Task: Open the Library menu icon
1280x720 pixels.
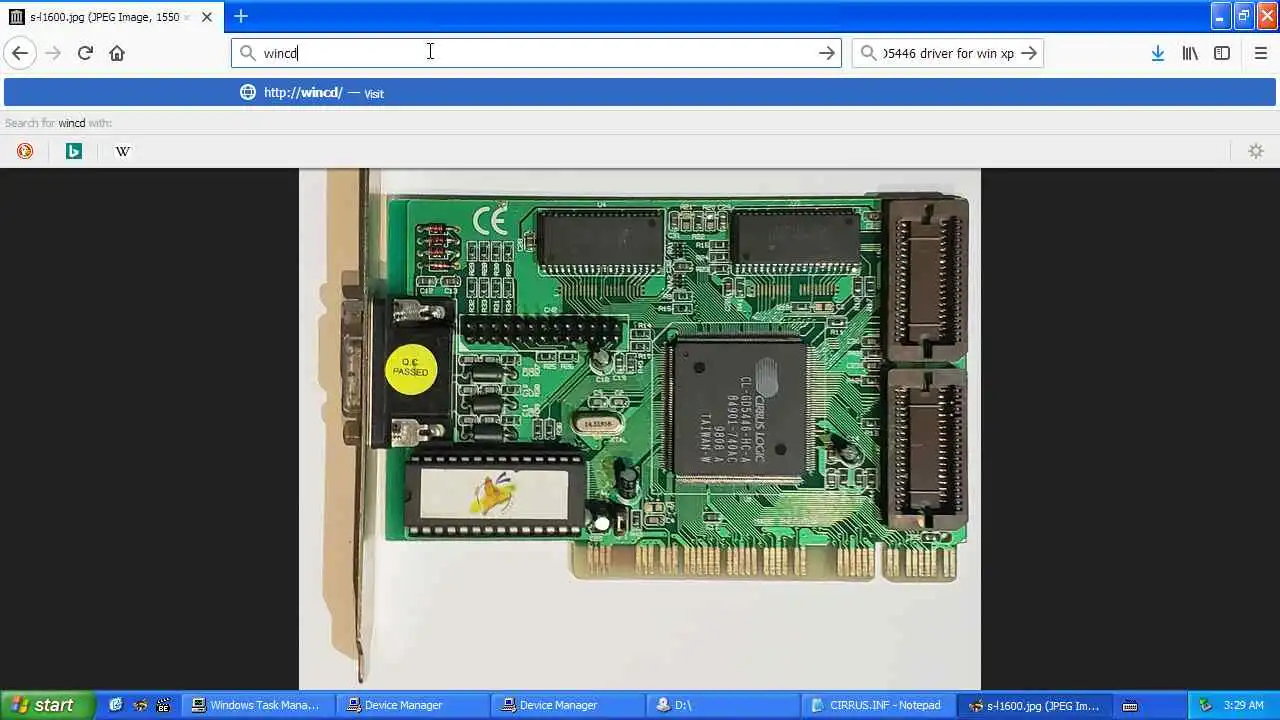Action: pos(1189,53)
